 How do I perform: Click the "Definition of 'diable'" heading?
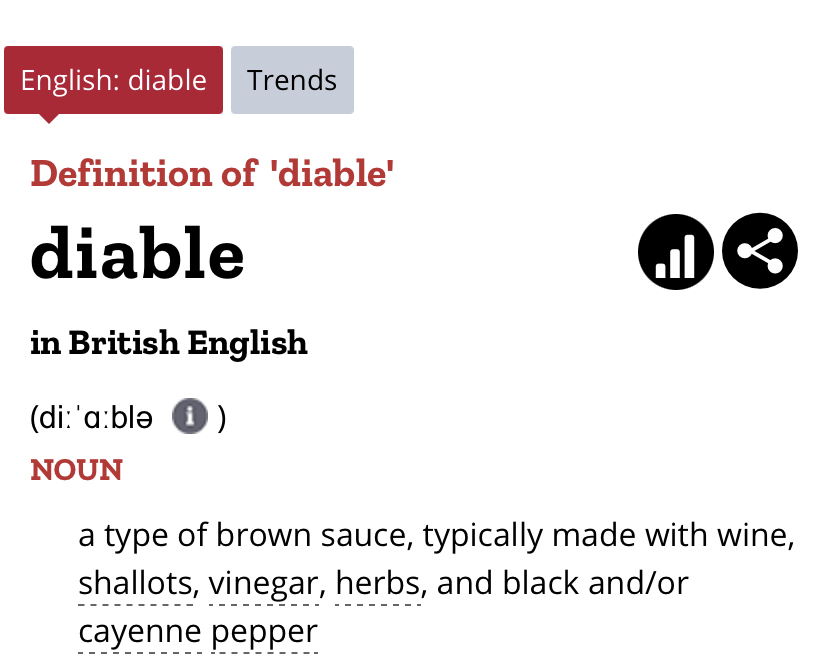pyautogui.click(x=212, y=173)
